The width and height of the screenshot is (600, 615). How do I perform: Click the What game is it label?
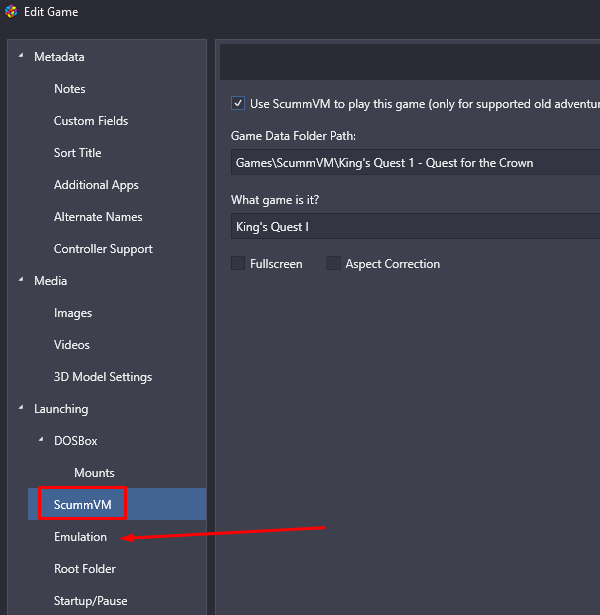point(275,200)
